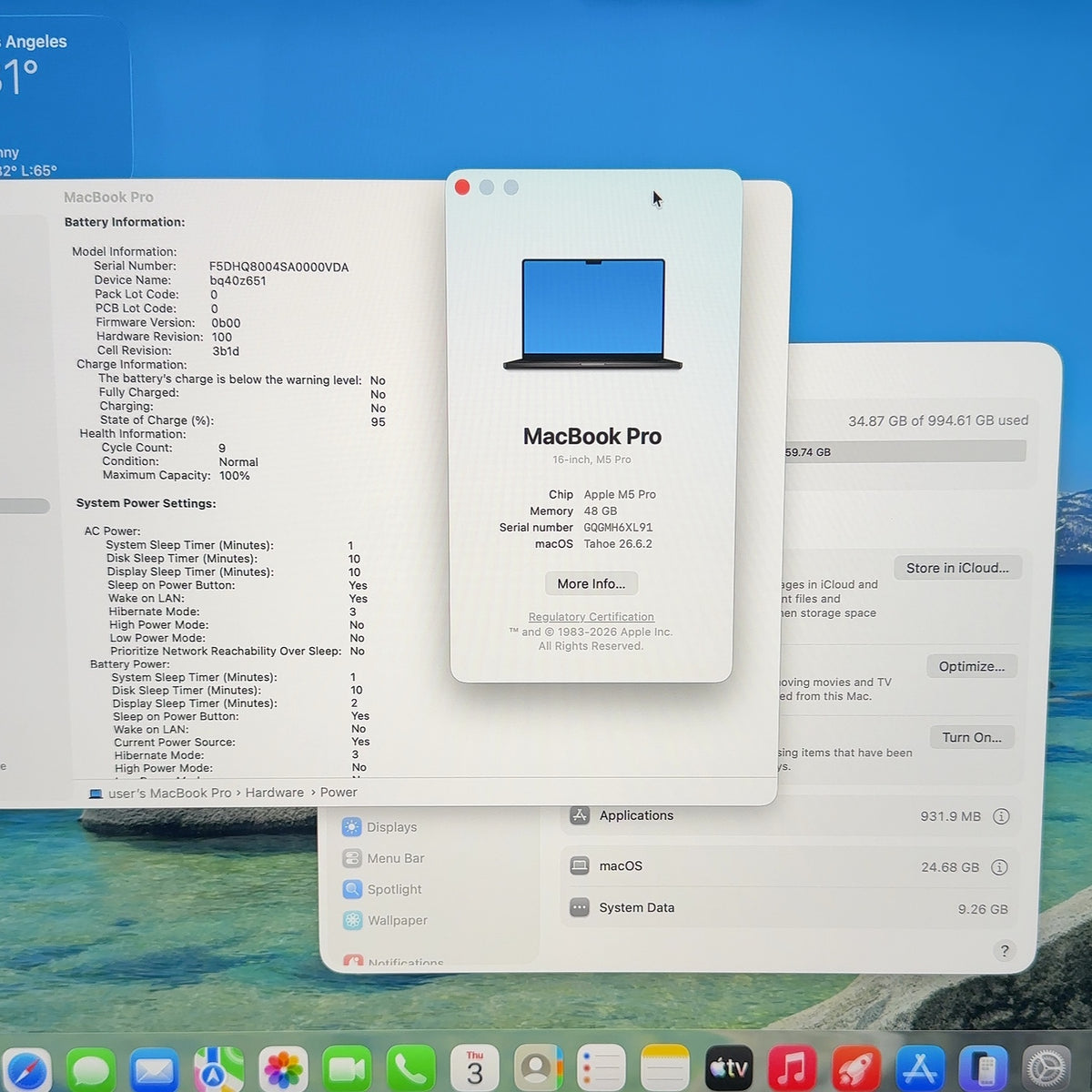Click Optimize… in Storage settings
The width and height of the screenshot is (1092, 1092).
pyautogui.click(x=972, y=666)
